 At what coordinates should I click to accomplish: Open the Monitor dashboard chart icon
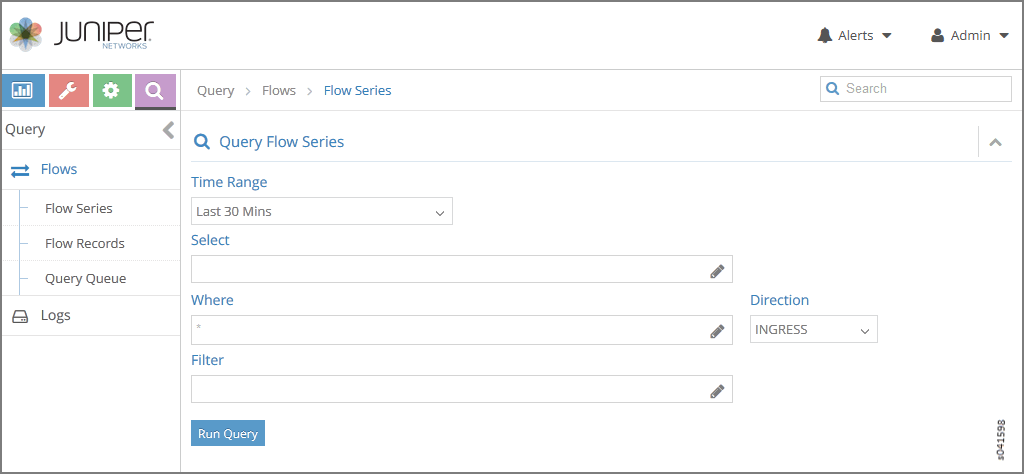click(23, 91)
